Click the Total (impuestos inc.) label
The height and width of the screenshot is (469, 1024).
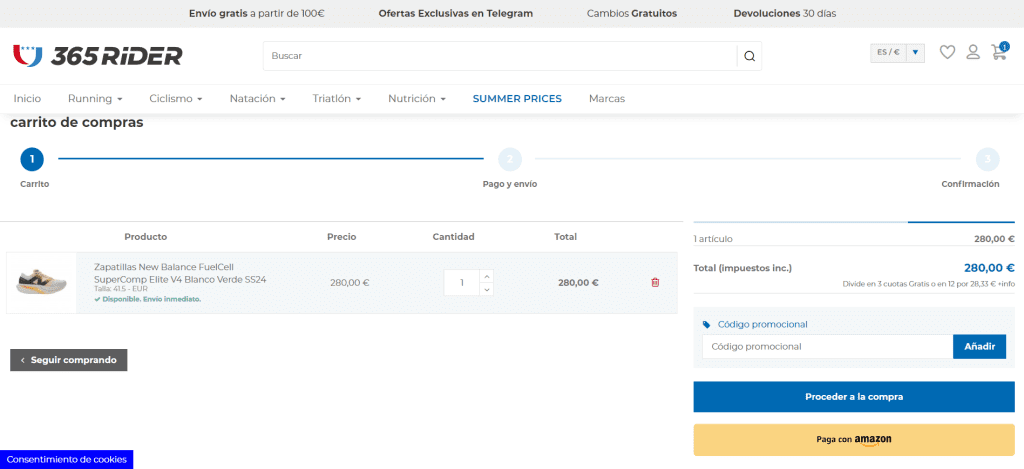pyautogui.click(x=743, y=268)
